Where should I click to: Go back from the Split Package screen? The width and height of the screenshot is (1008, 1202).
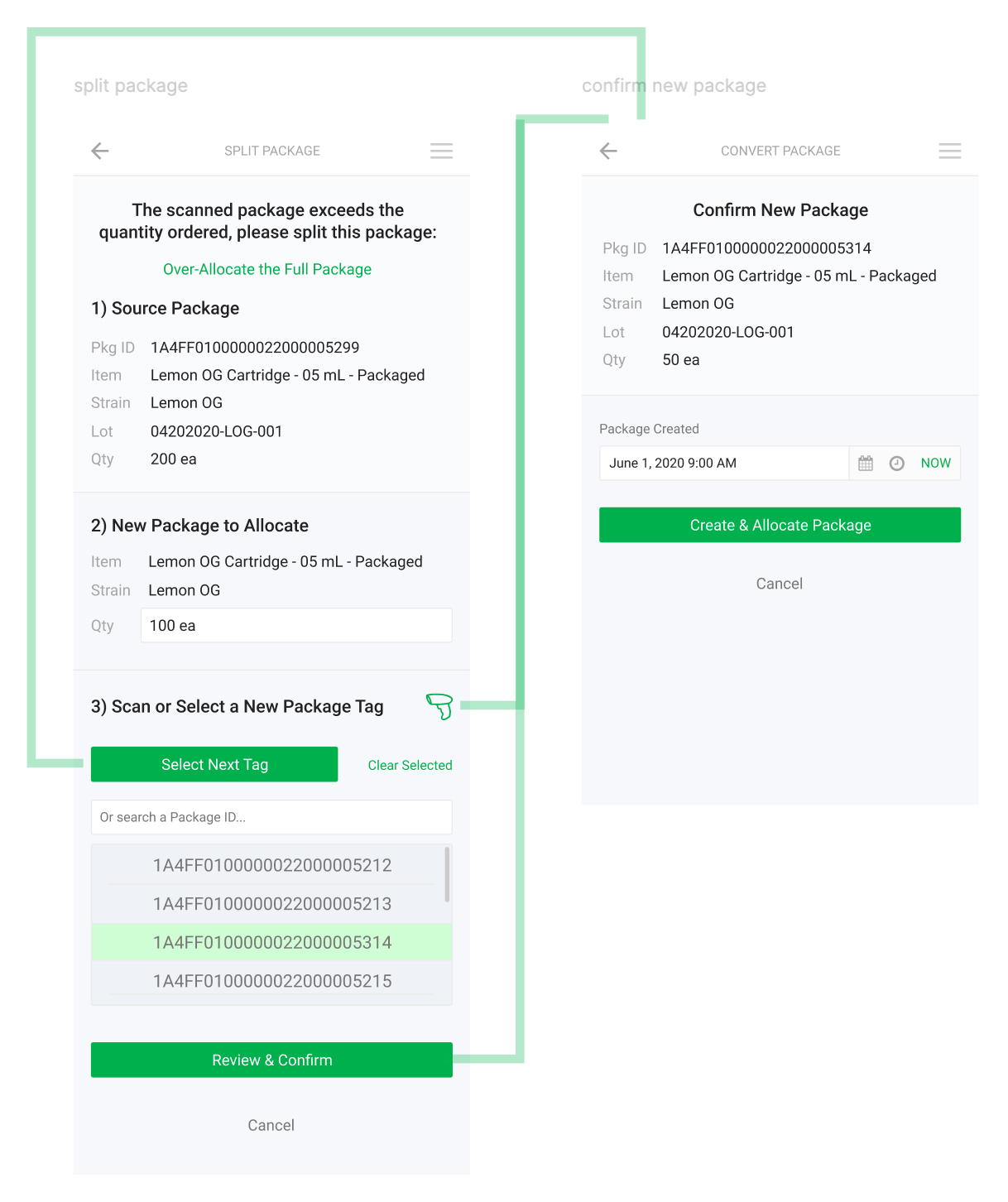click(100, 151)
